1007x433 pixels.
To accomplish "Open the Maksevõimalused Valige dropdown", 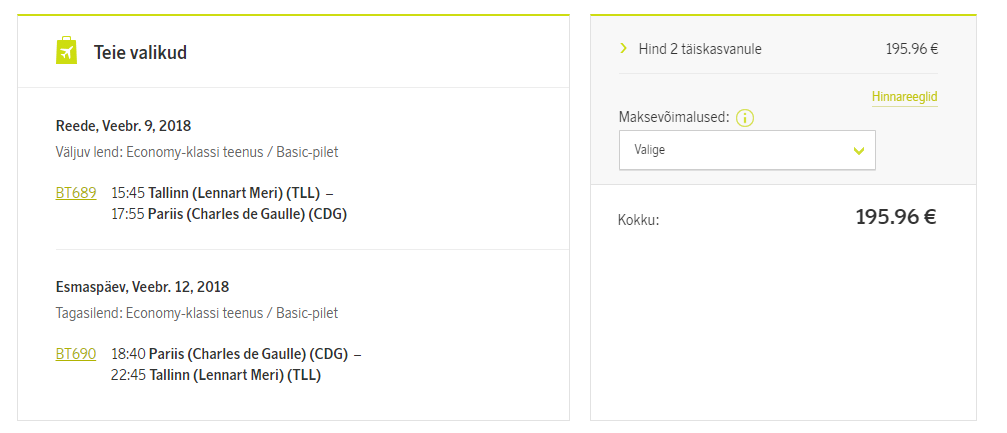I will pyautogui.click(x=747, y=150).
